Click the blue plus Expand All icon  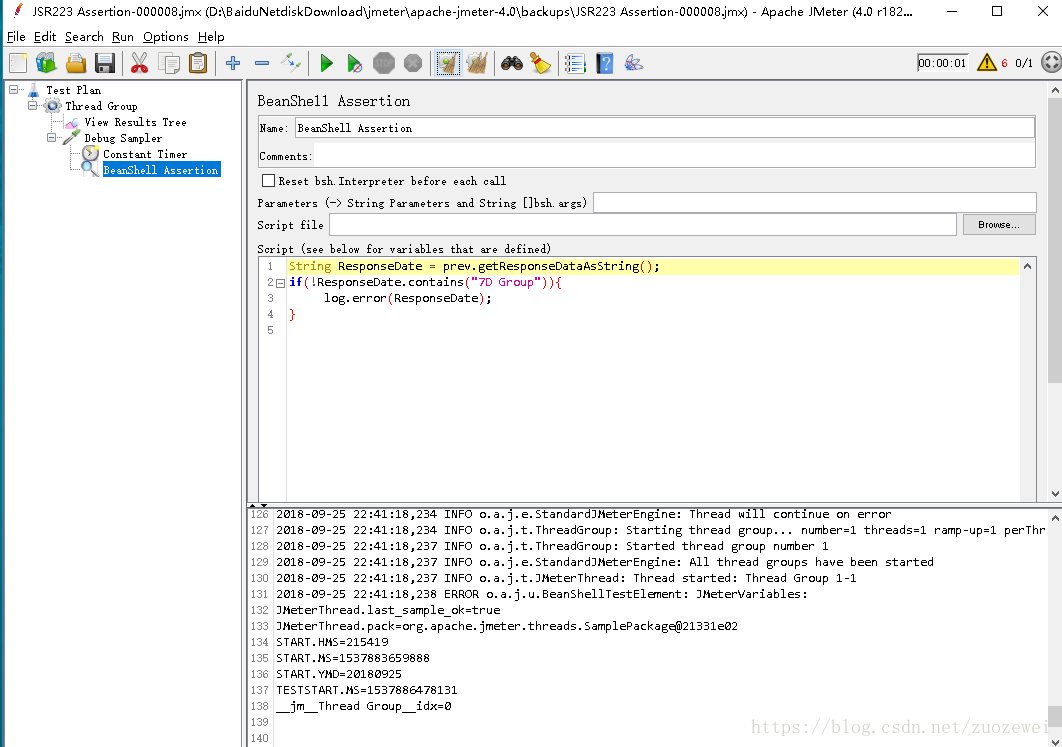tap(233, 64)
